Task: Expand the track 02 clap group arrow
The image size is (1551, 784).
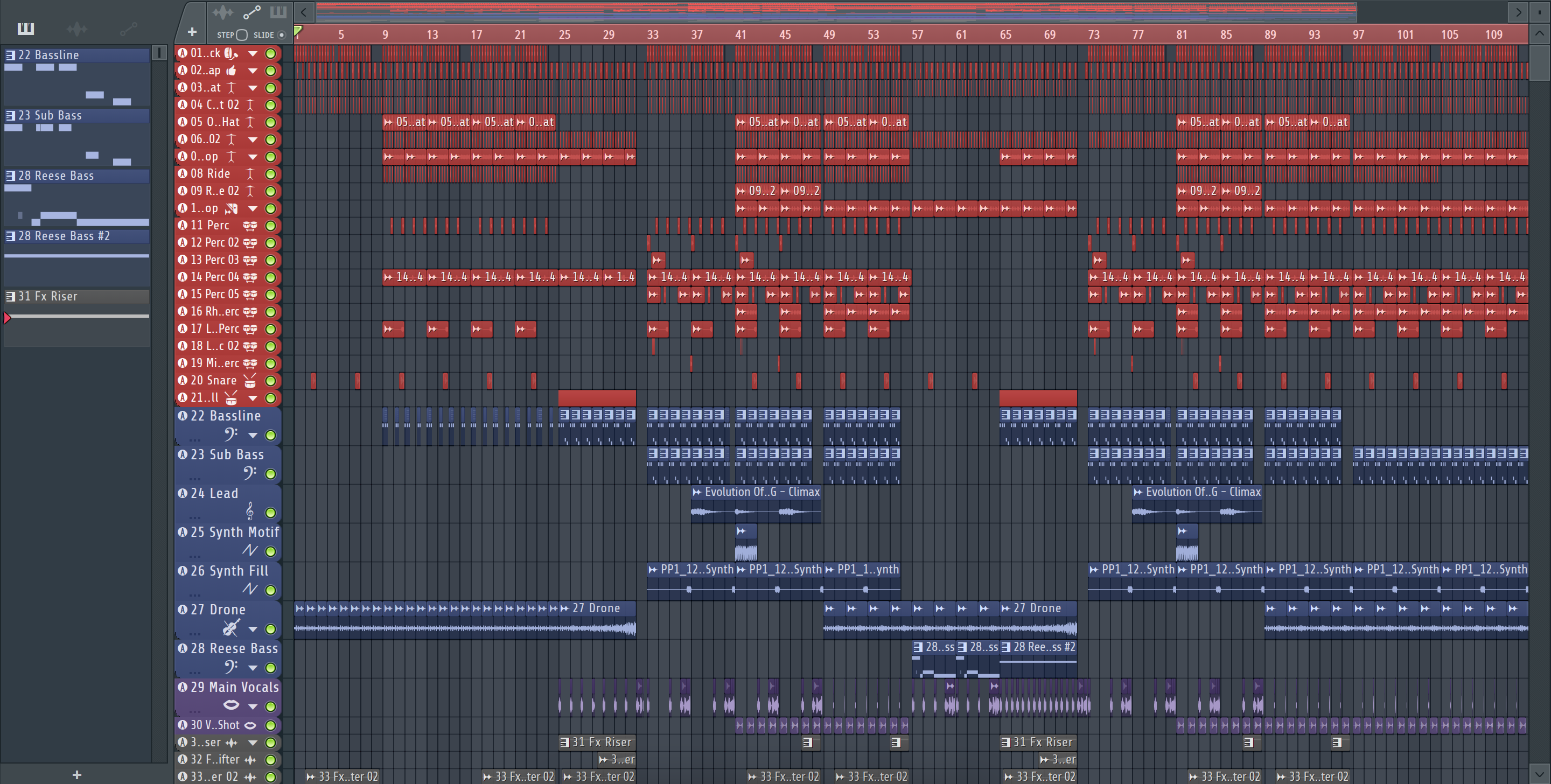Action: point(253,71)
